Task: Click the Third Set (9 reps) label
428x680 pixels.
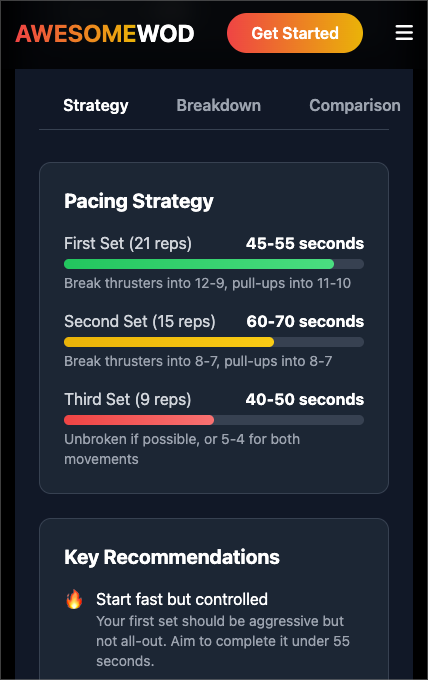Action: pyautogui.click(x=127, y=399)
